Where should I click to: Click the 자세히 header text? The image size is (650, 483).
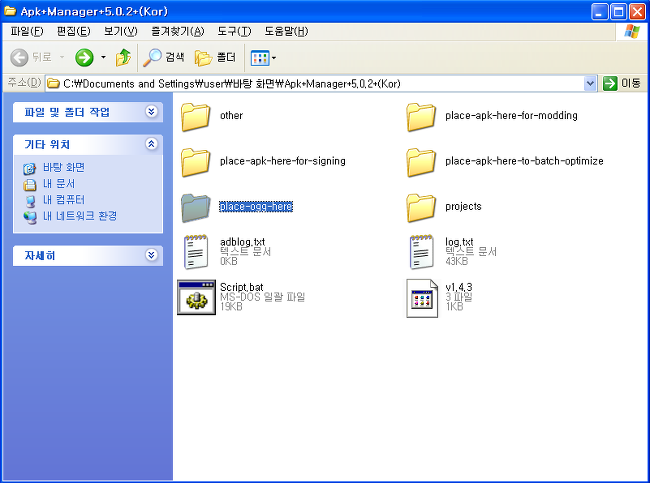click(x=39, y=255)
